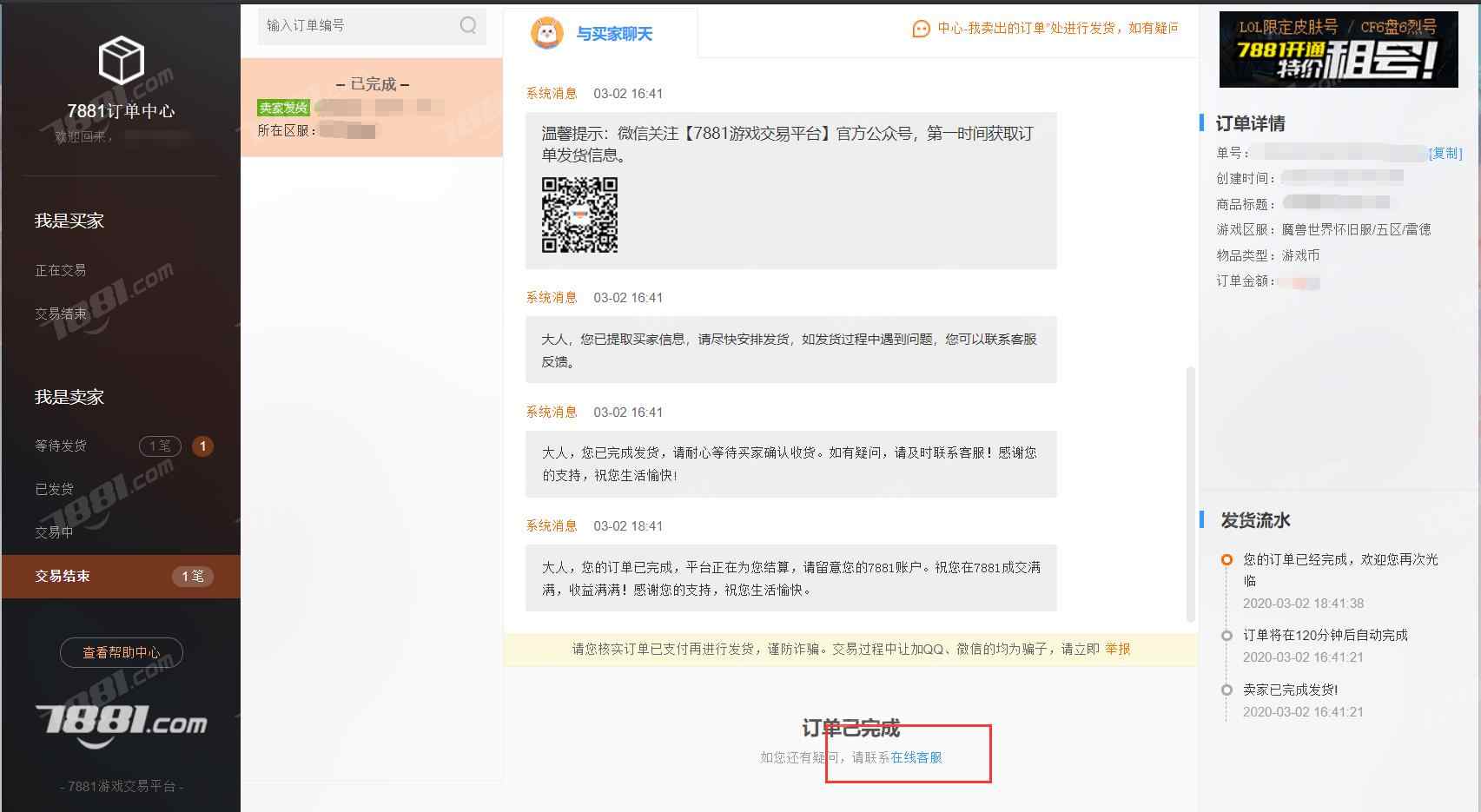Click the 您已完成发货 system message

point(790,464)
